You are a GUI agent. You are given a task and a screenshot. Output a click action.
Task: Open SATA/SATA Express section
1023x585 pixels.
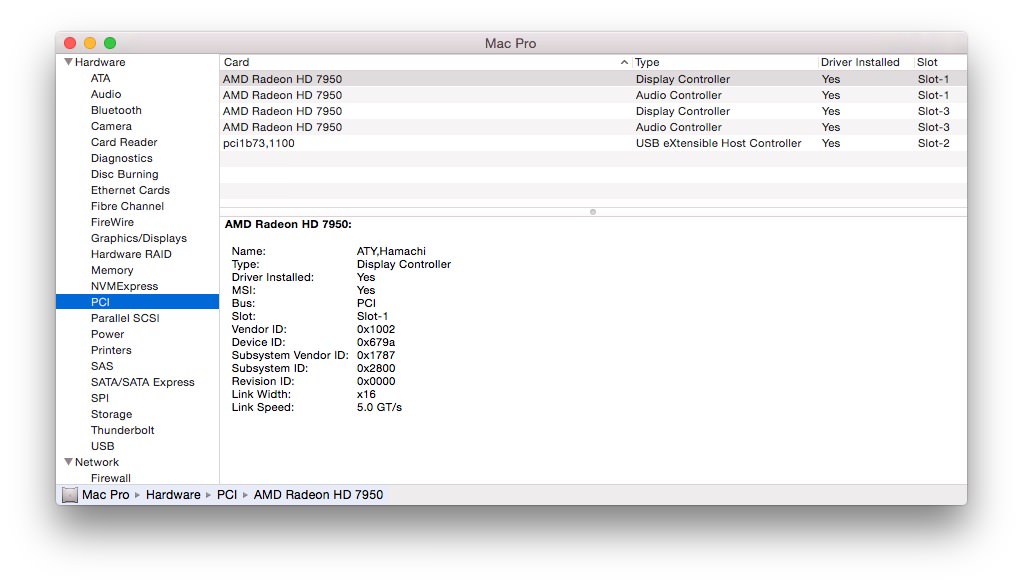(143, 382)
